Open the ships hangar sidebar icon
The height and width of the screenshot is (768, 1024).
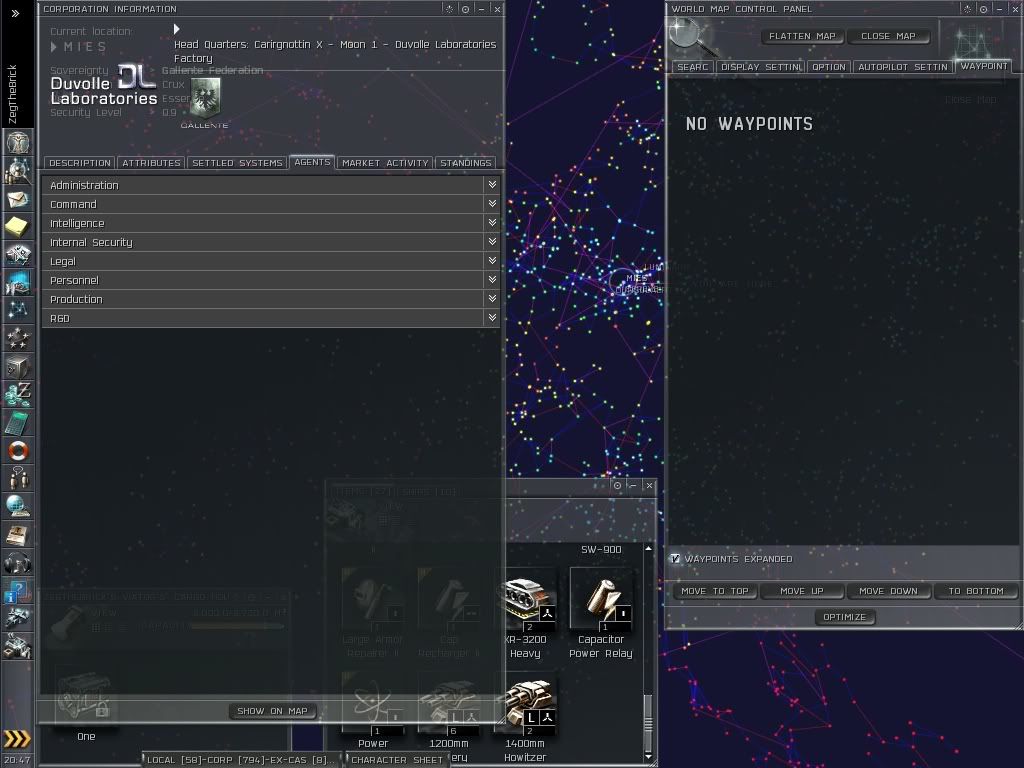[x=18, y=618]
